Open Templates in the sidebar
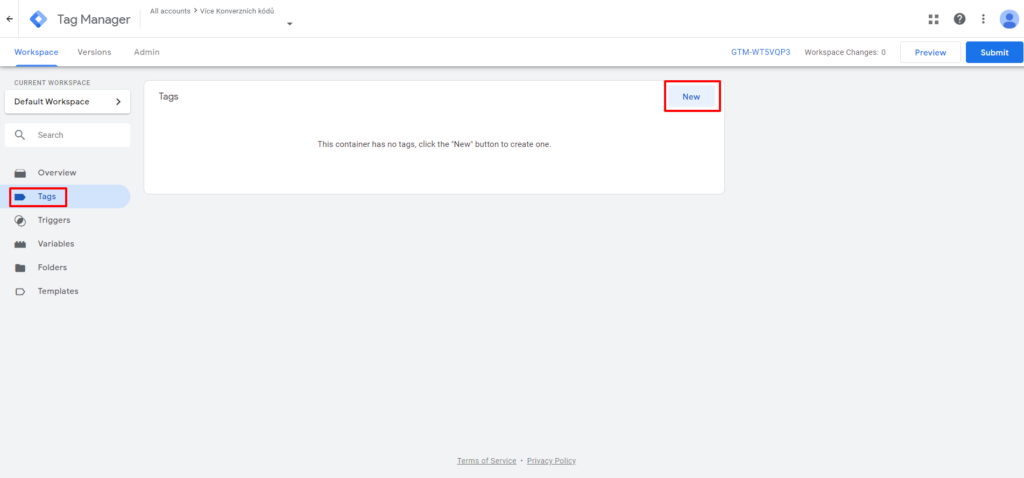This screenshot has width=1024, height=478. [x=65, y=291]
